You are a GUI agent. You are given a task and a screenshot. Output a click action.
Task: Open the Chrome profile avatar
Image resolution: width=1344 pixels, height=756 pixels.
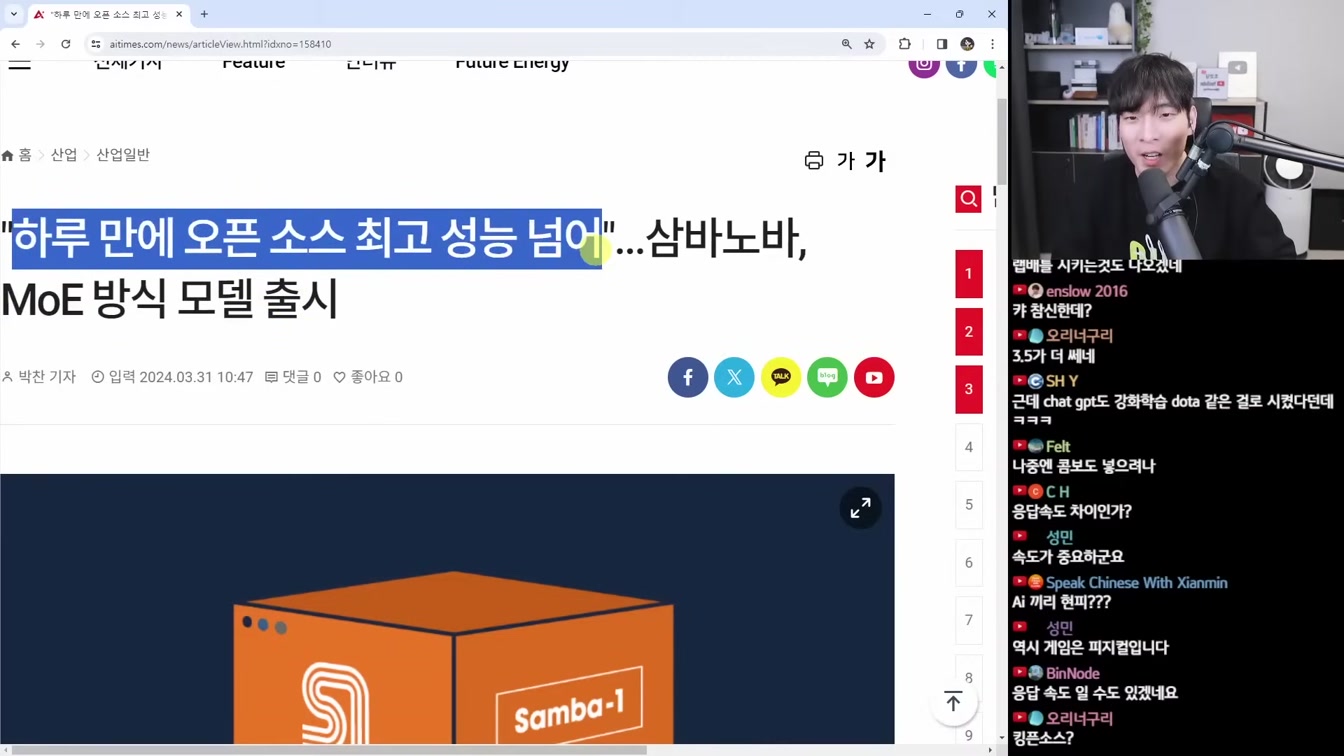pyautogui.click(x=967, y=44)
